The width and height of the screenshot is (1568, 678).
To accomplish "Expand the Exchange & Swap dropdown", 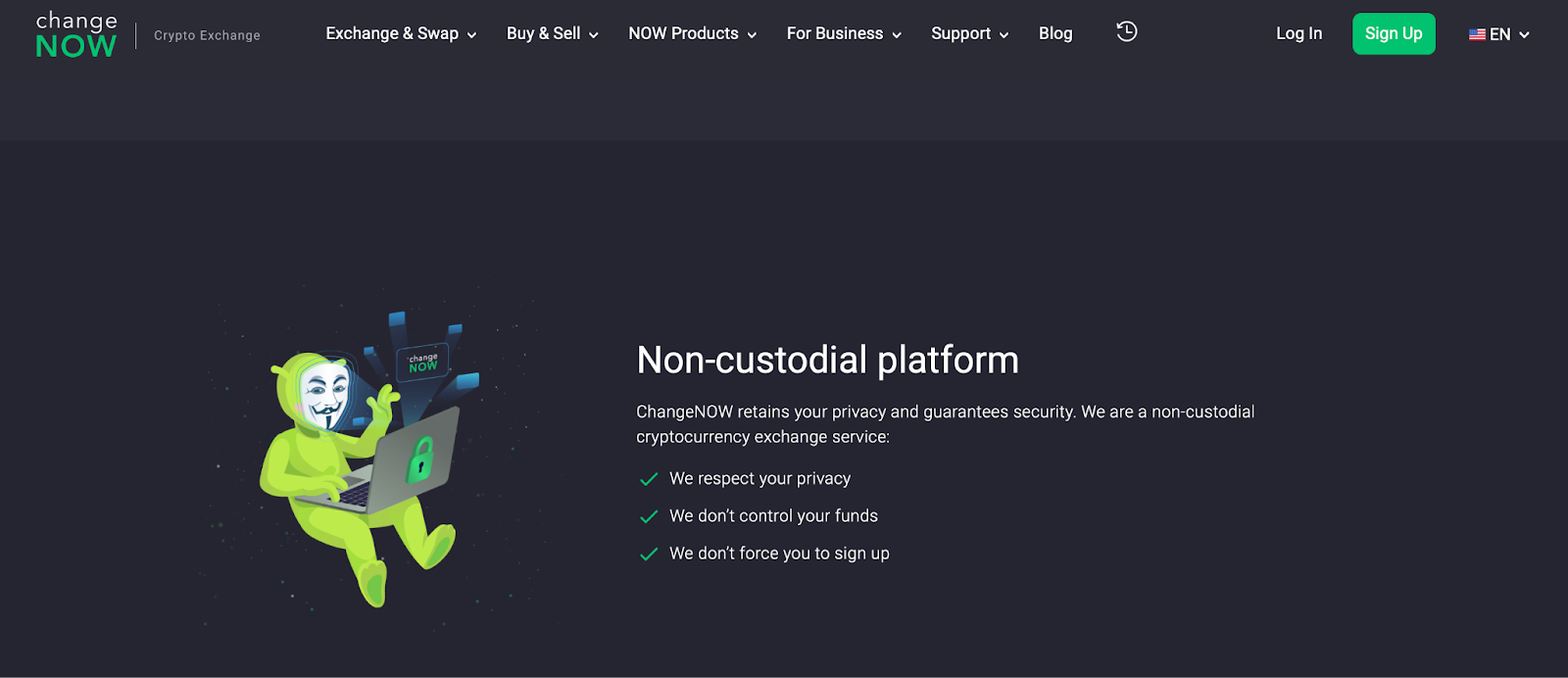I will (401, 33).
